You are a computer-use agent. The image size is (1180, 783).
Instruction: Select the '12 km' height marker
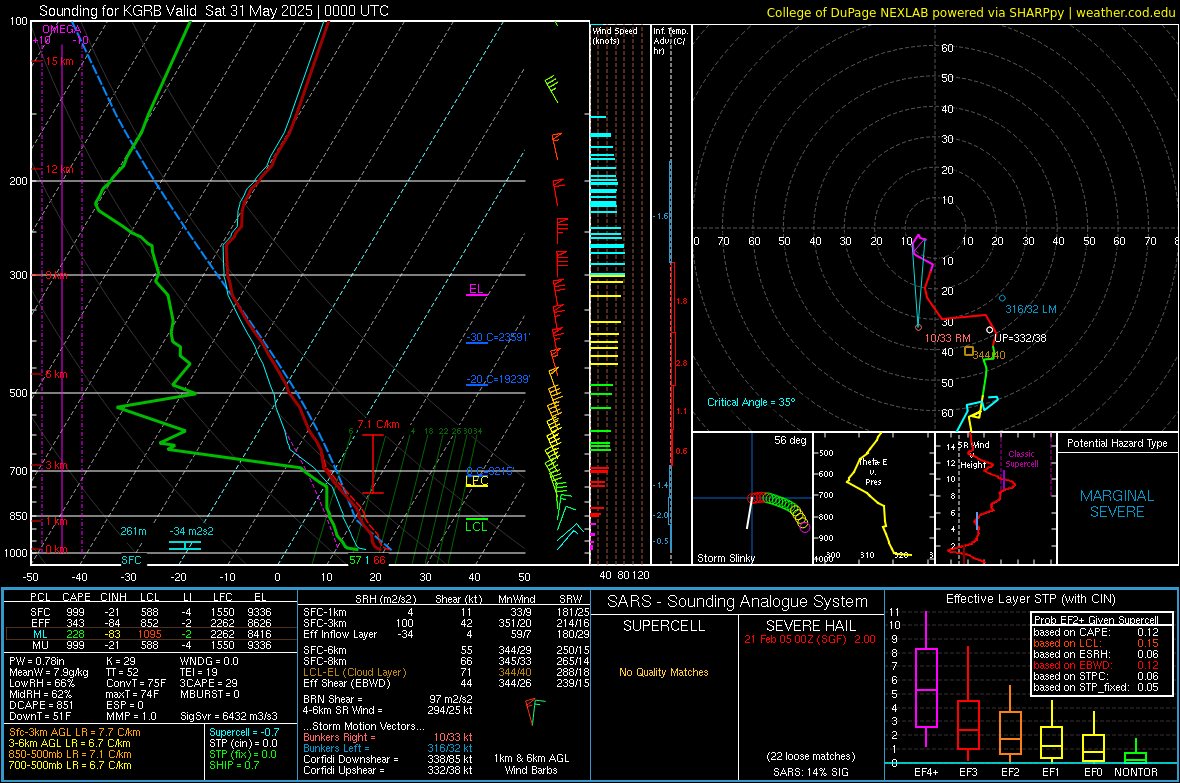[59, 169]
